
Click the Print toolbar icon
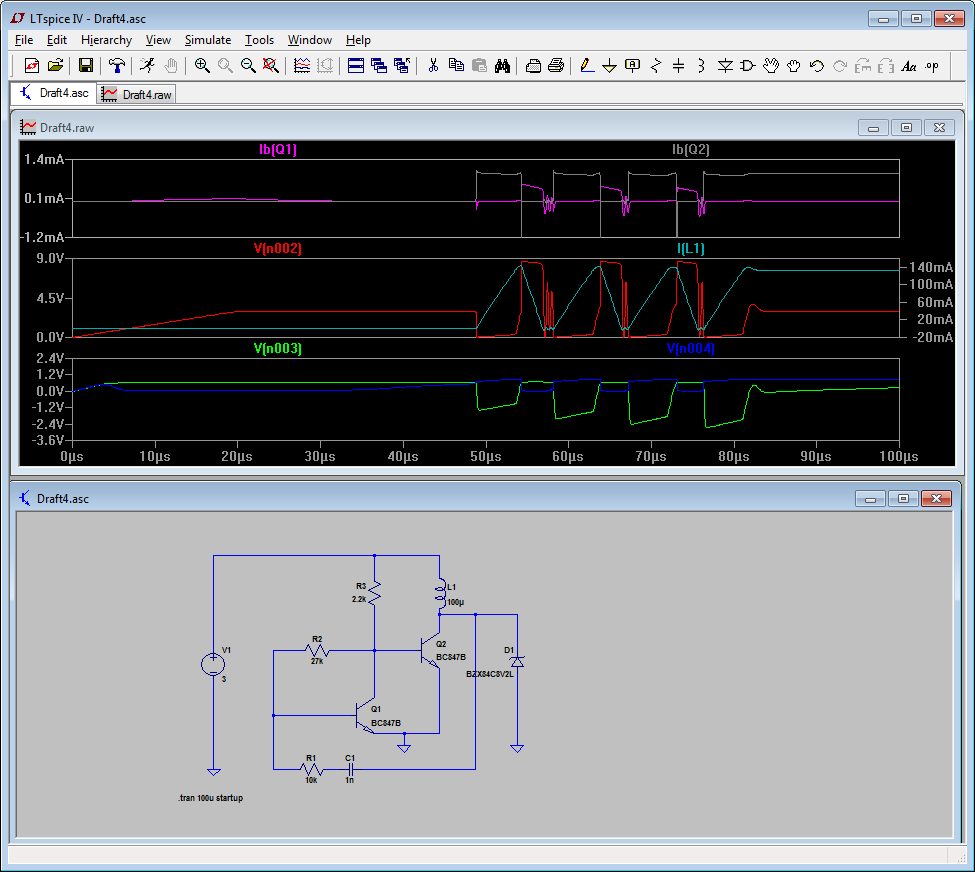556,66
